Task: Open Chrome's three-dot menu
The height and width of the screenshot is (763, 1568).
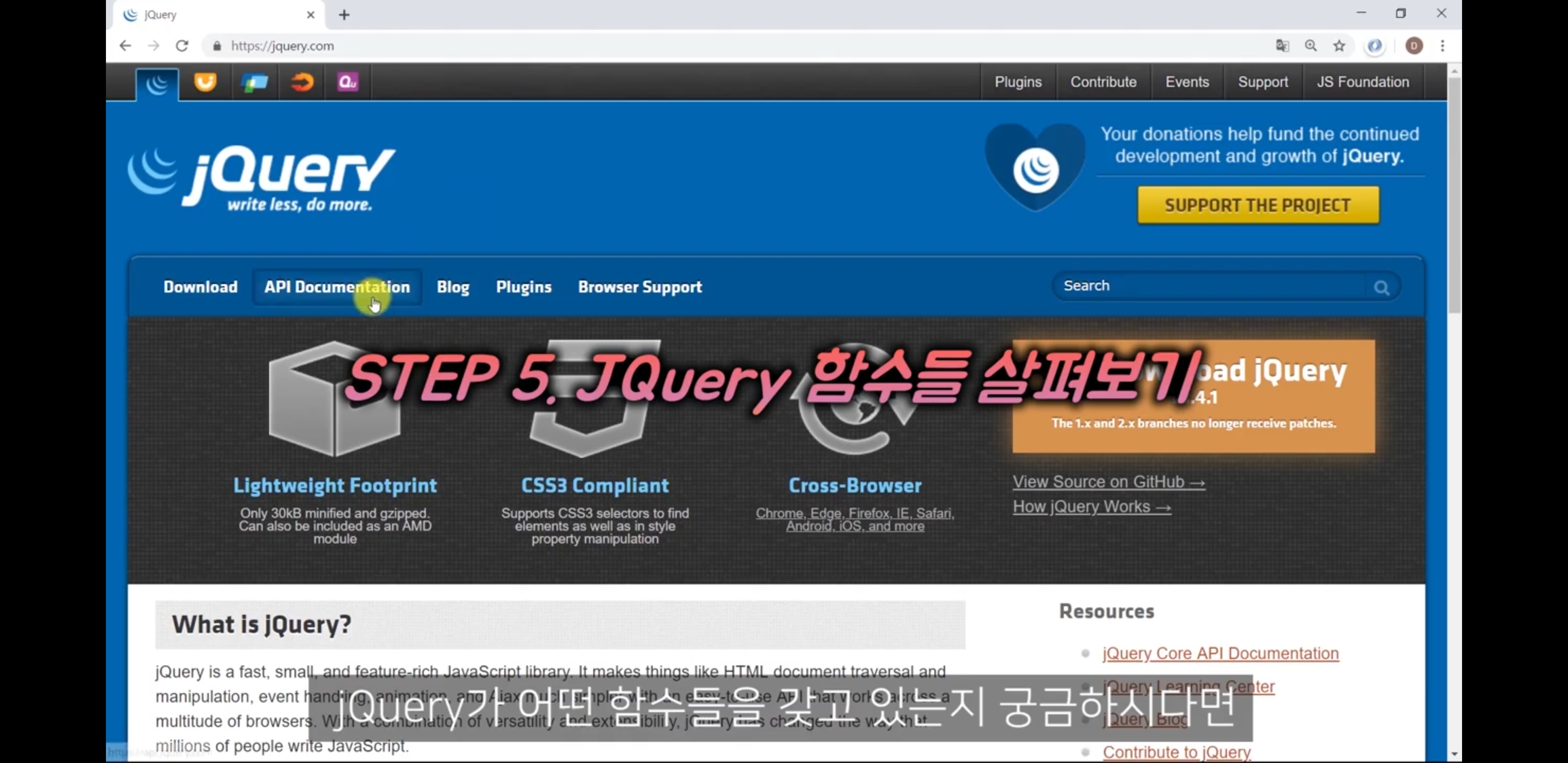Action: (x=1442, y=46)
